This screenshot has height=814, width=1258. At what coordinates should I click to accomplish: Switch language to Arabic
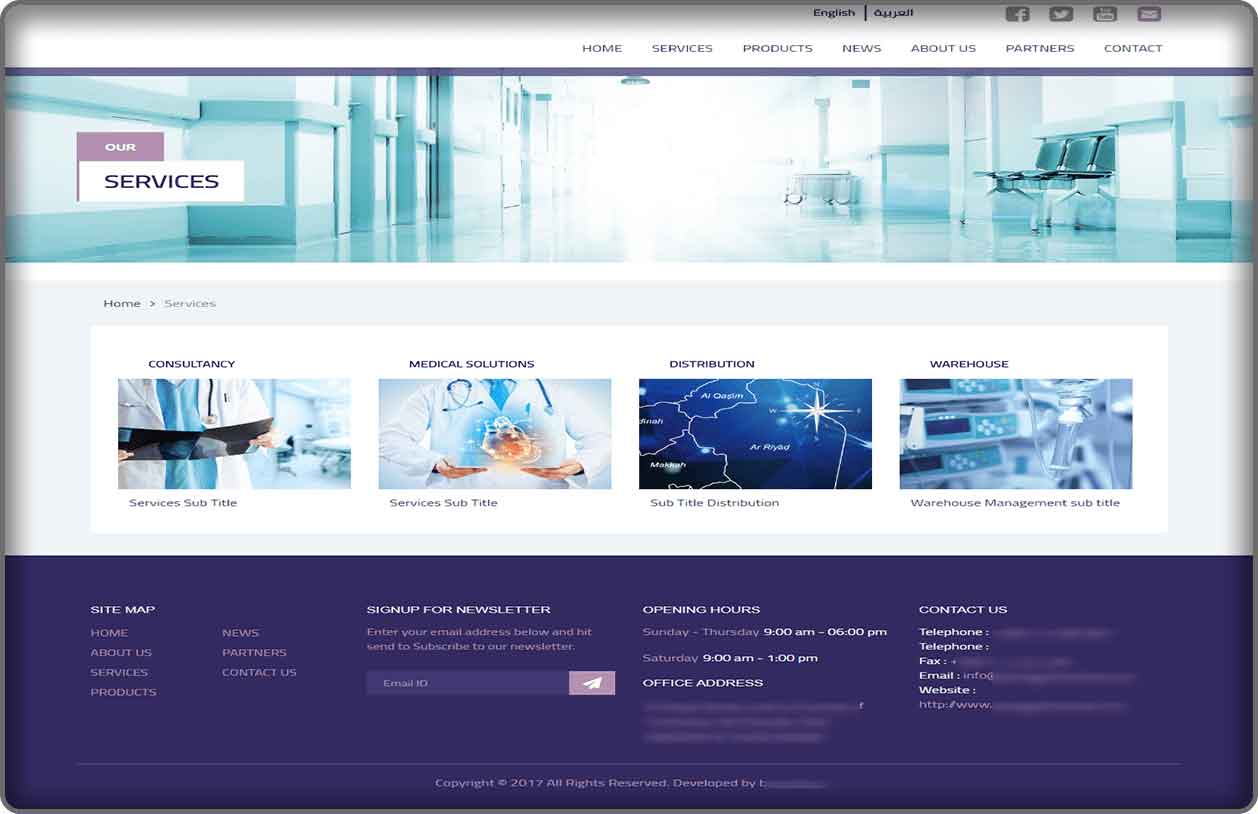pyautogui.click(x=893, y=13)
